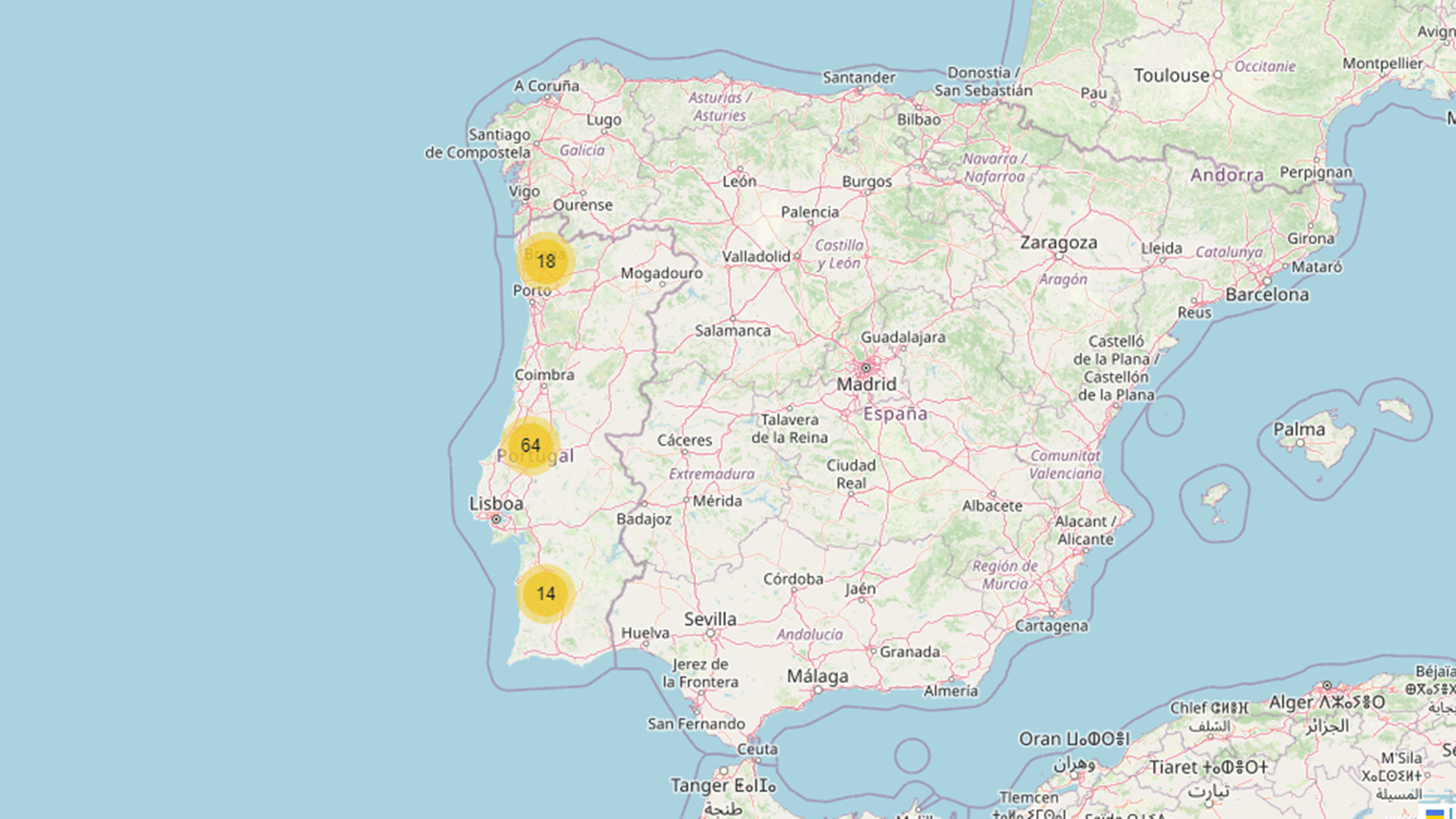Click the Ukraine flag attribution icon
Image resolution: width=1456 pixels, height=819 pixels.
point(1434,814)
